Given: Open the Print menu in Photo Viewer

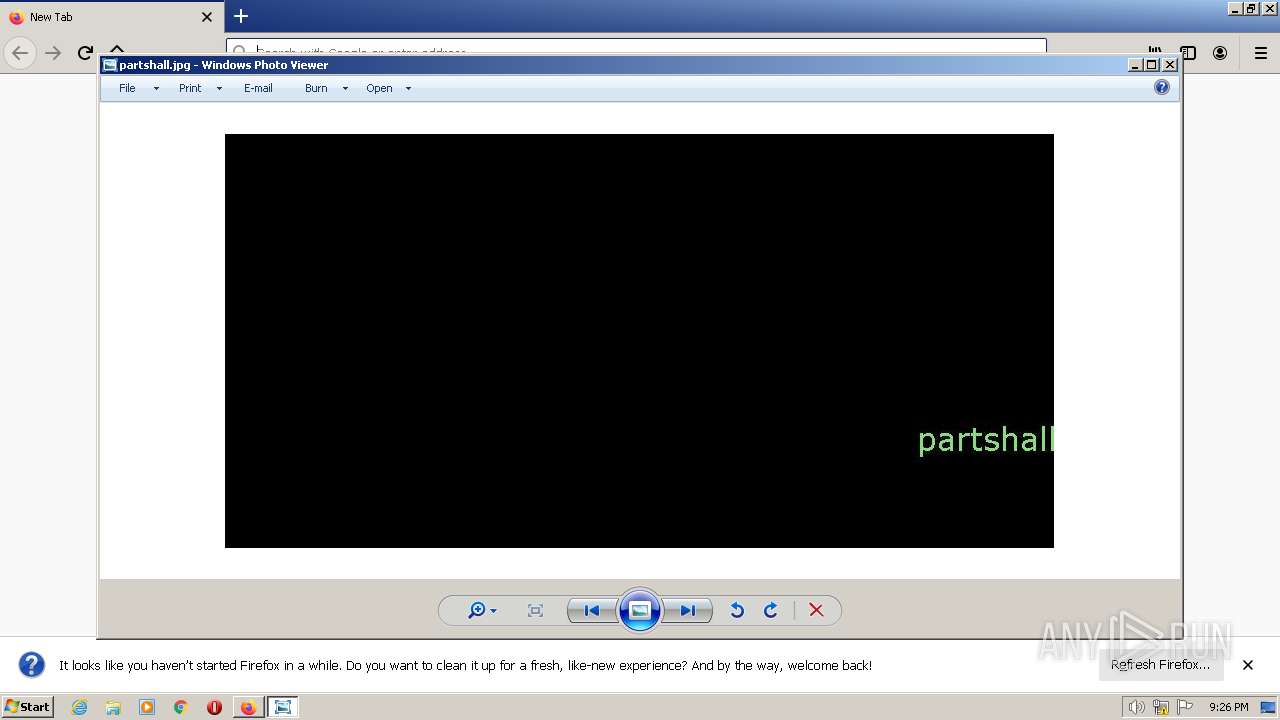Looking at the screenshot, I should pos(190,88).
